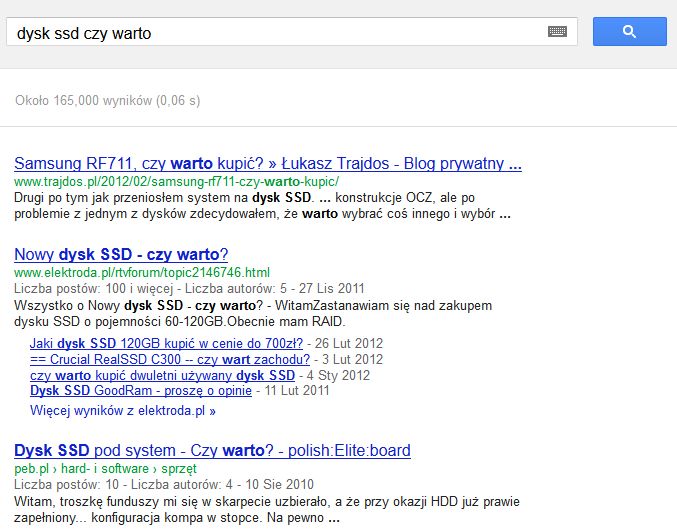Click the '3 Lut 2012' date text
This screenshot has height=529, width=677.
click(352, 359)
